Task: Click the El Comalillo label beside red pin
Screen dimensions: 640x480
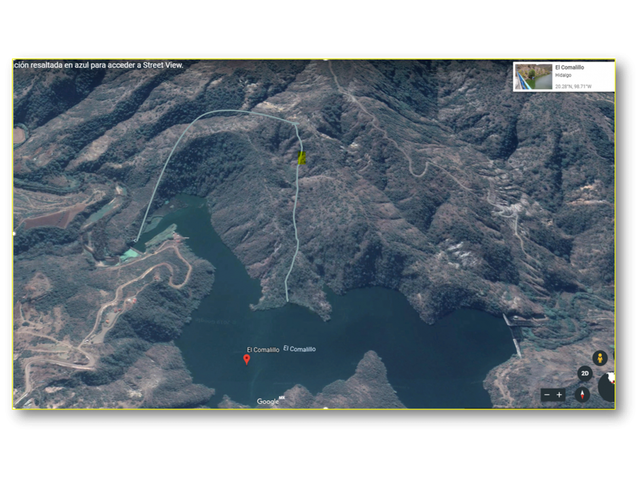Action: pos(263,350)
